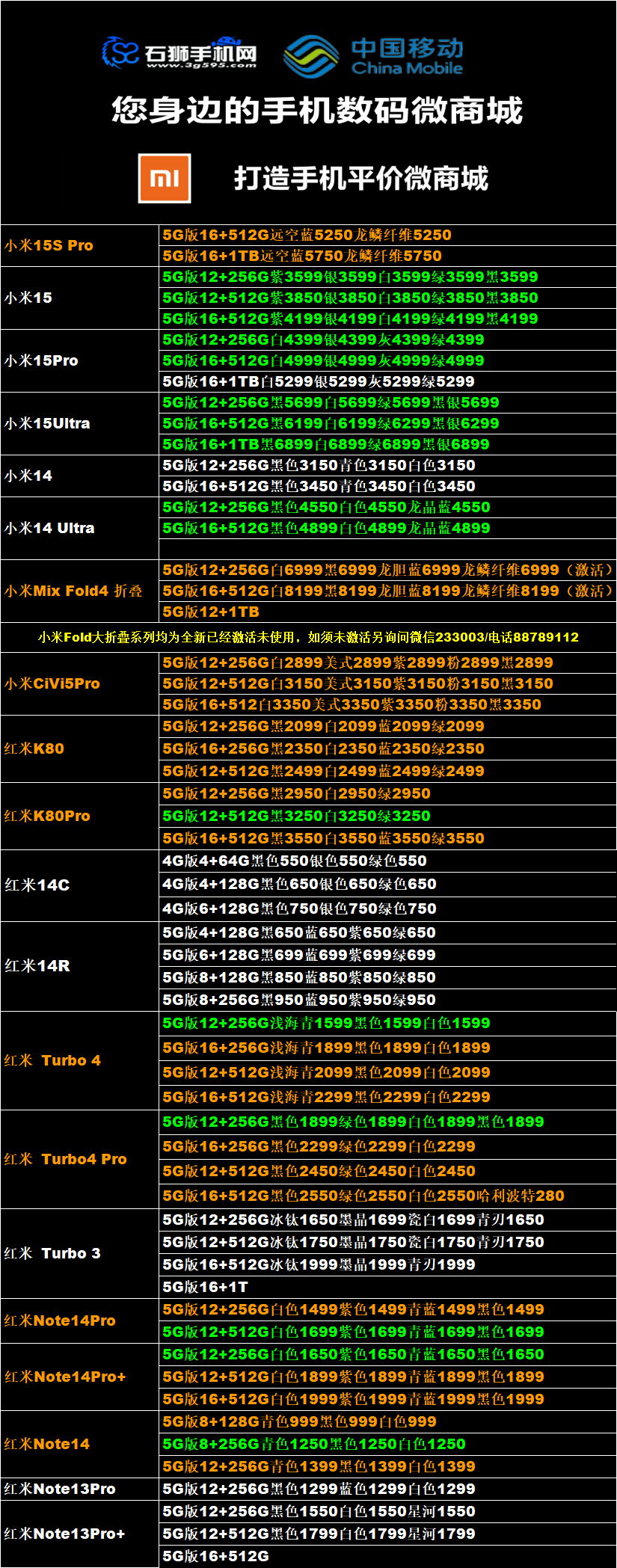Click the orange Xiaomi MI logo
617x1568 pixels.
tap(165, 178)
